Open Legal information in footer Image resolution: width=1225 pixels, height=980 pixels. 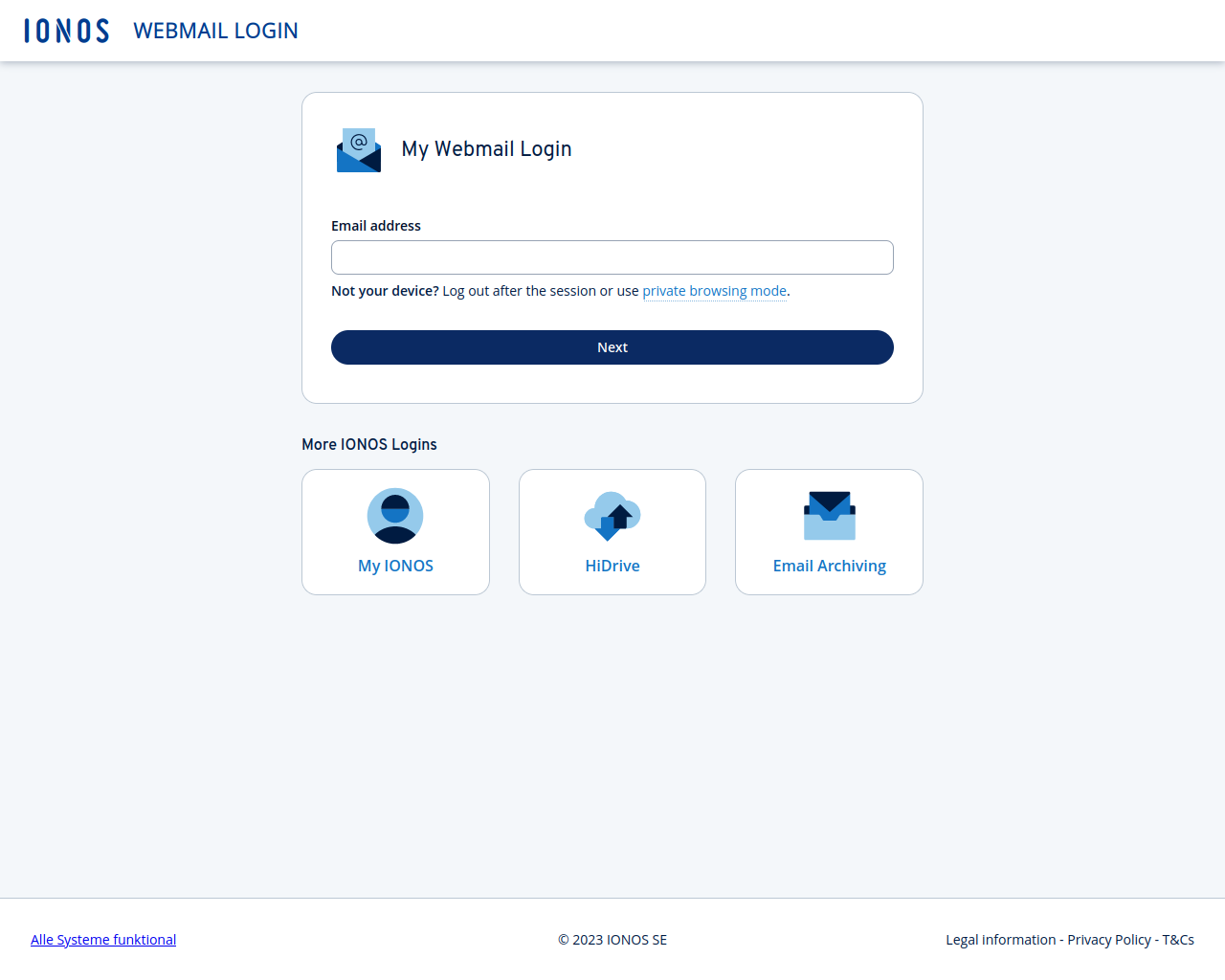coord(1001,940)
